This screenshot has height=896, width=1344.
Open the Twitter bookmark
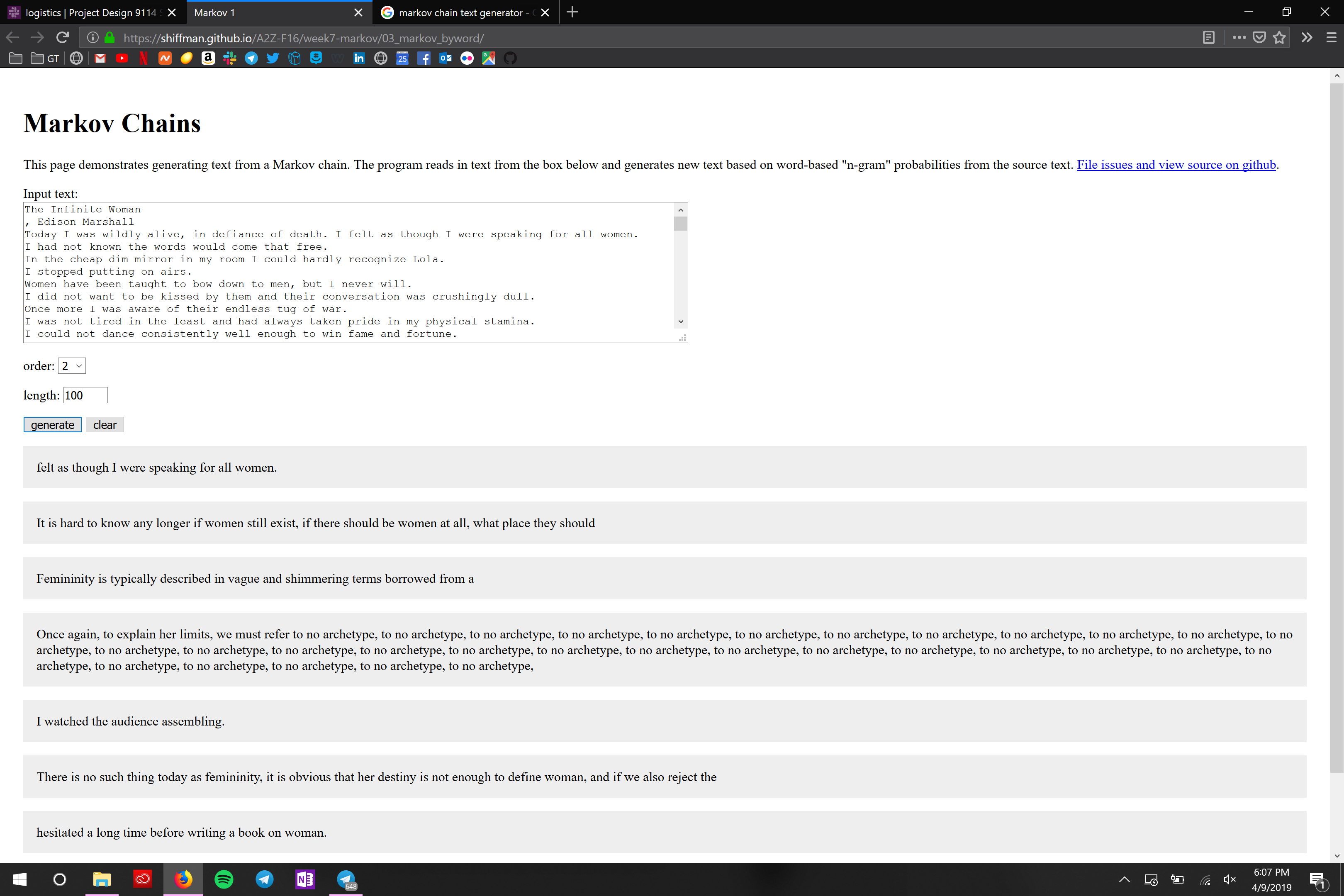tap(273, 58)
